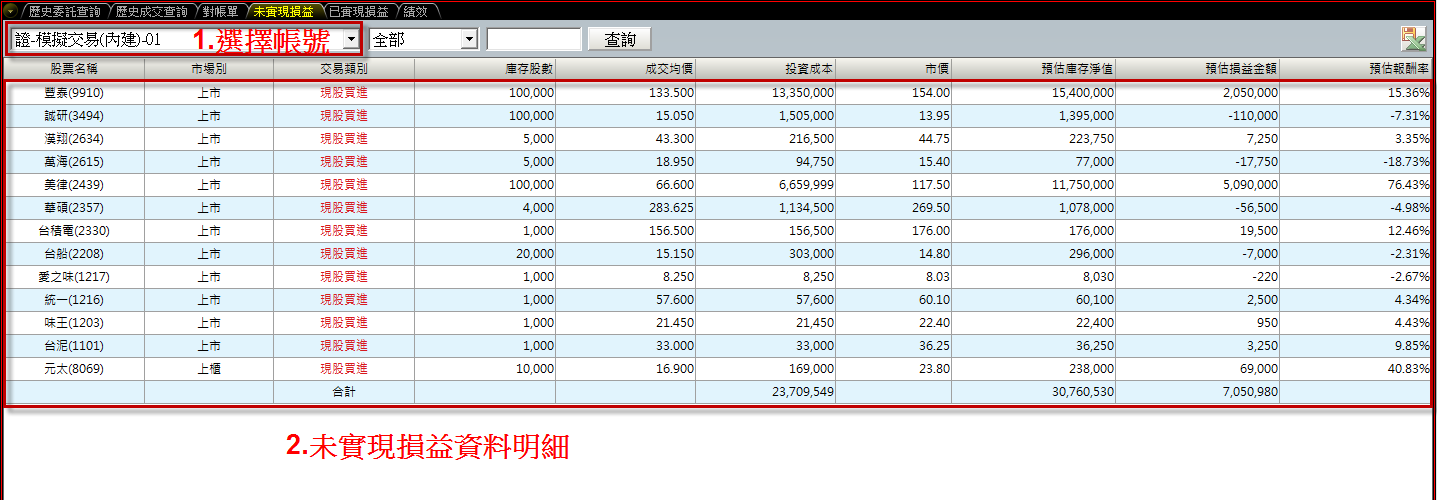Image resolution: width=1437 pixels, height=500 pixels.
Task: Open the account selection dropdown
Action: (x=350, y=40)
